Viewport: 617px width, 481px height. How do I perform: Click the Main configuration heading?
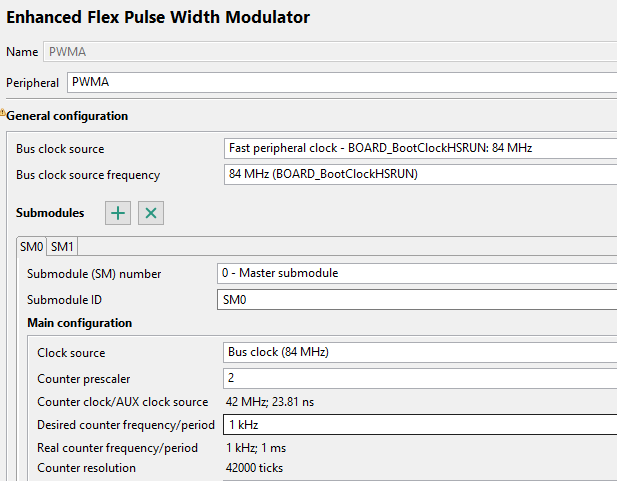point(79,323)
